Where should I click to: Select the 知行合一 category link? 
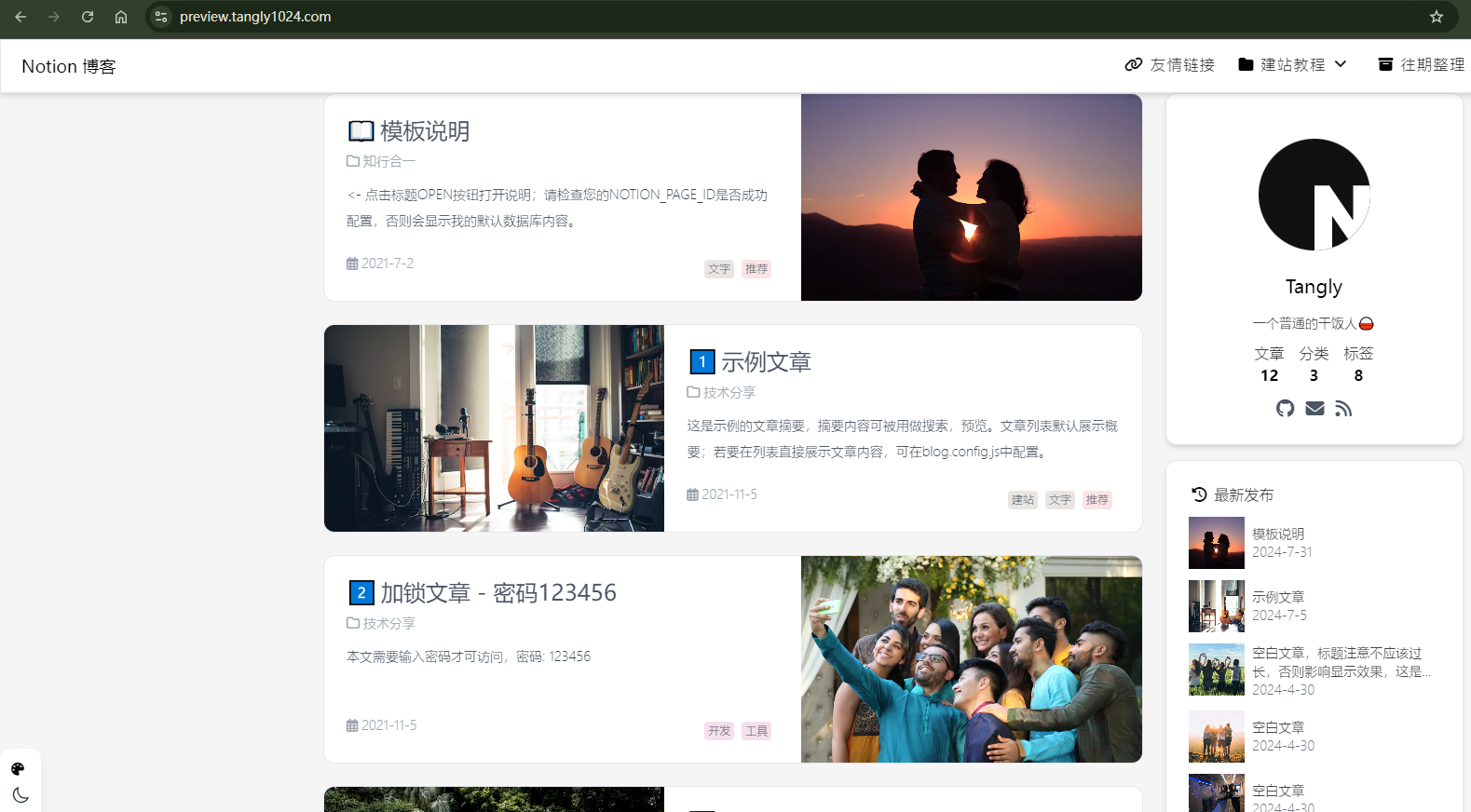(381, 161)
